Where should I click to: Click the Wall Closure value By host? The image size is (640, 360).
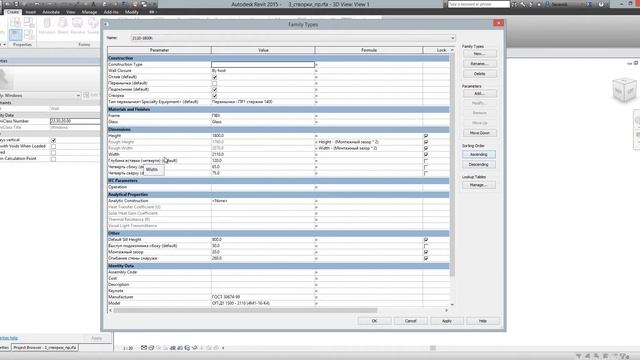(263, 71)
